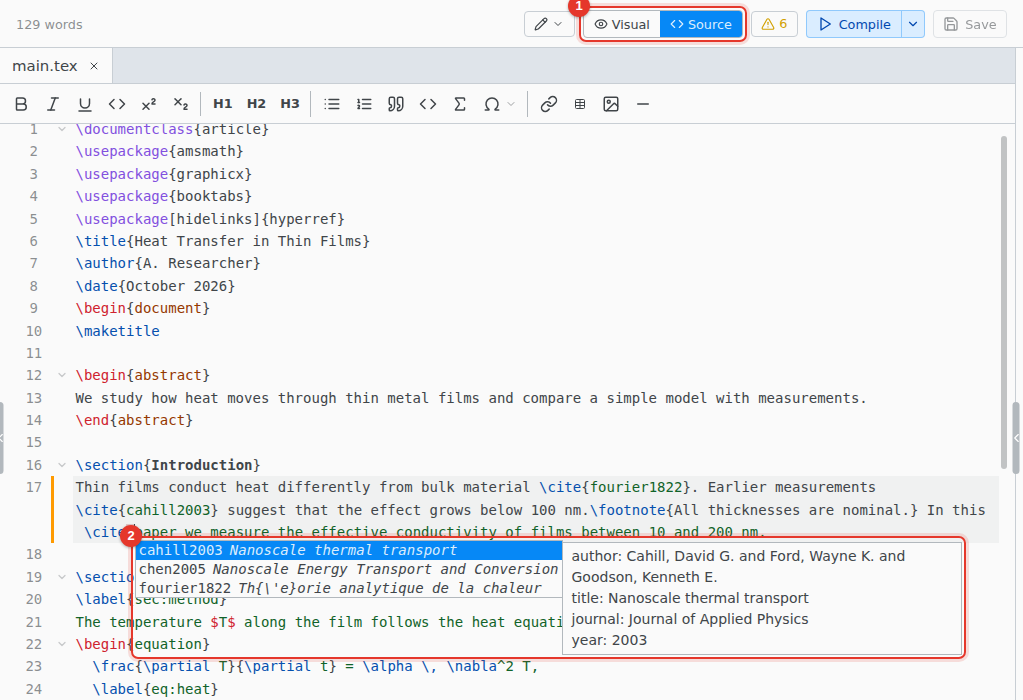Show the 6 warnings
The image size is (1023, 700).
[x=774, y=24]
